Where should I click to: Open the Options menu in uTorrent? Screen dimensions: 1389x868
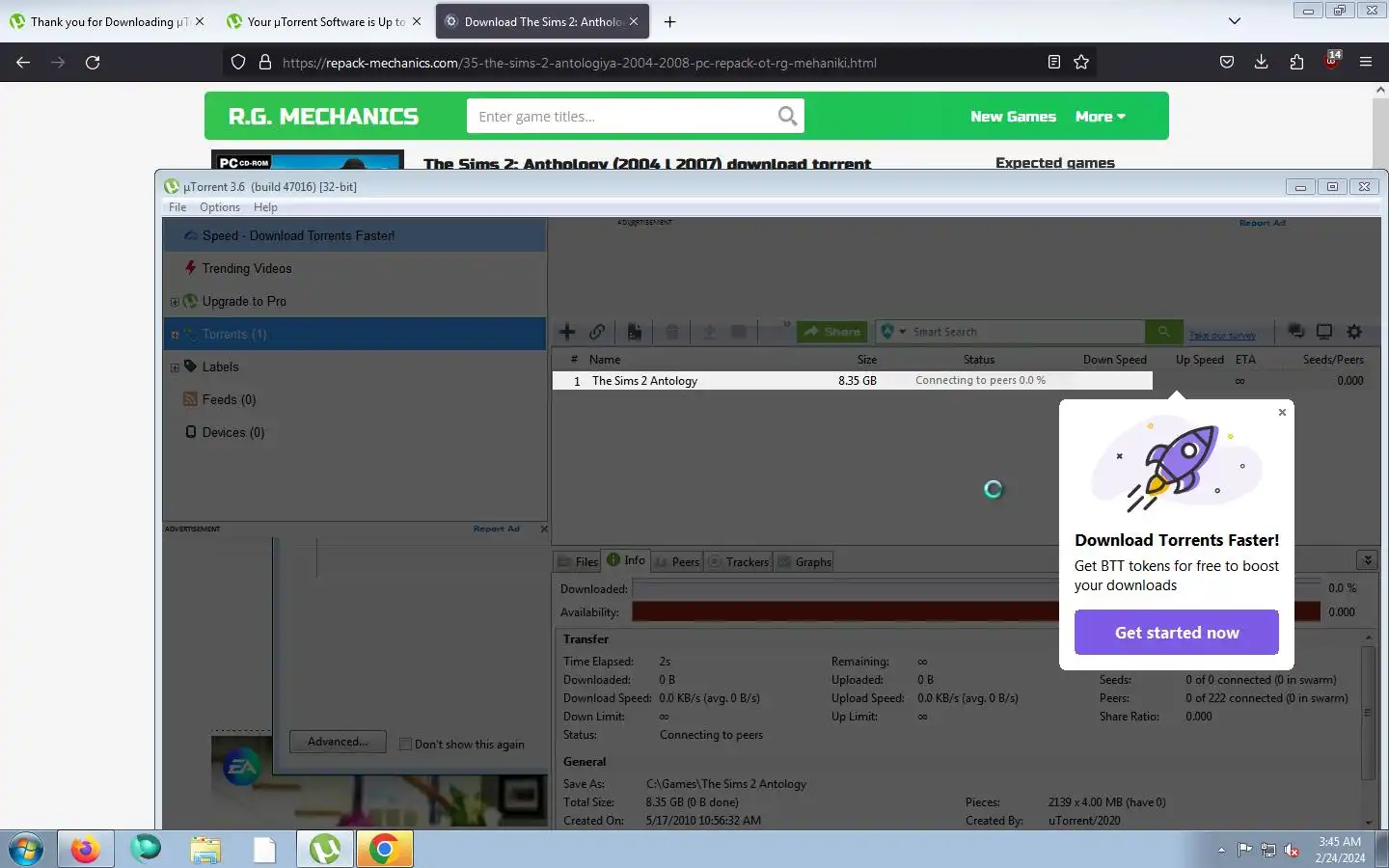coord(220,207)
